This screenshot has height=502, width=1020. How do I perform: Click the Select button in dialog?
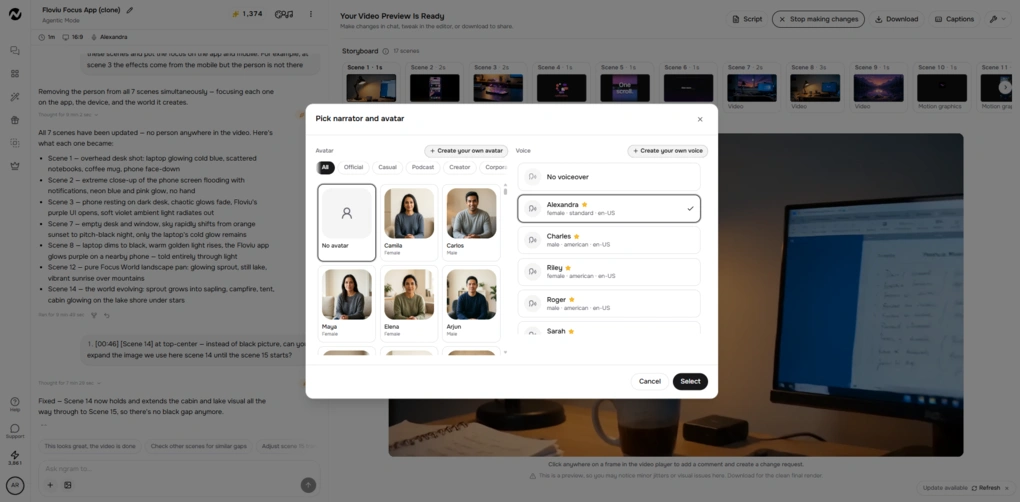[x=690, y=382]
